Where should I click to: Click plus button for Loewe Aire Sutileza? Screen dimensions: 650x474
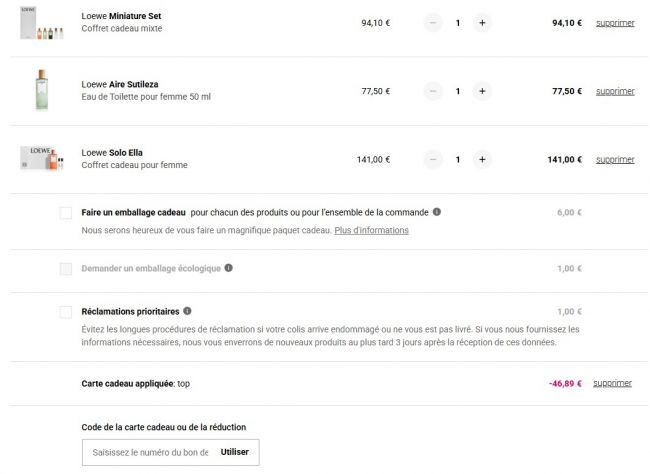[482, 91]
